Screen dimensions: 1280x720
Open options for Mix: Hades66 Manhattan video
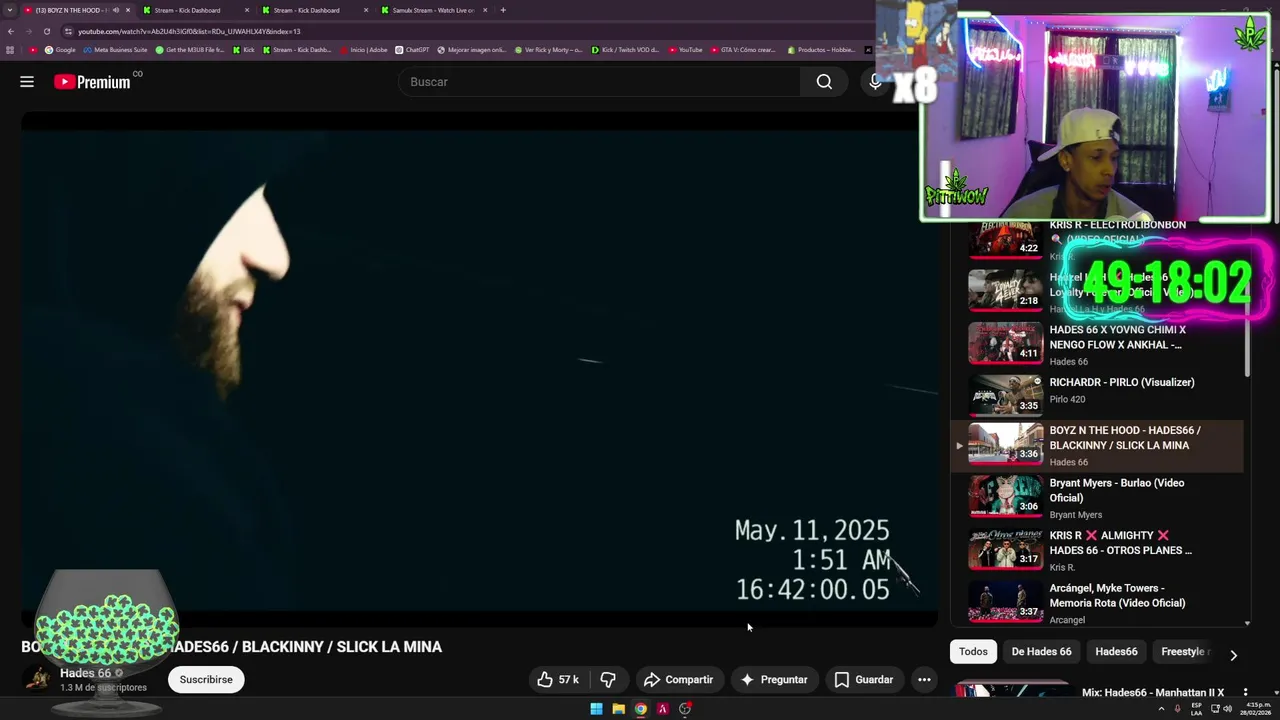(1246, 692)
